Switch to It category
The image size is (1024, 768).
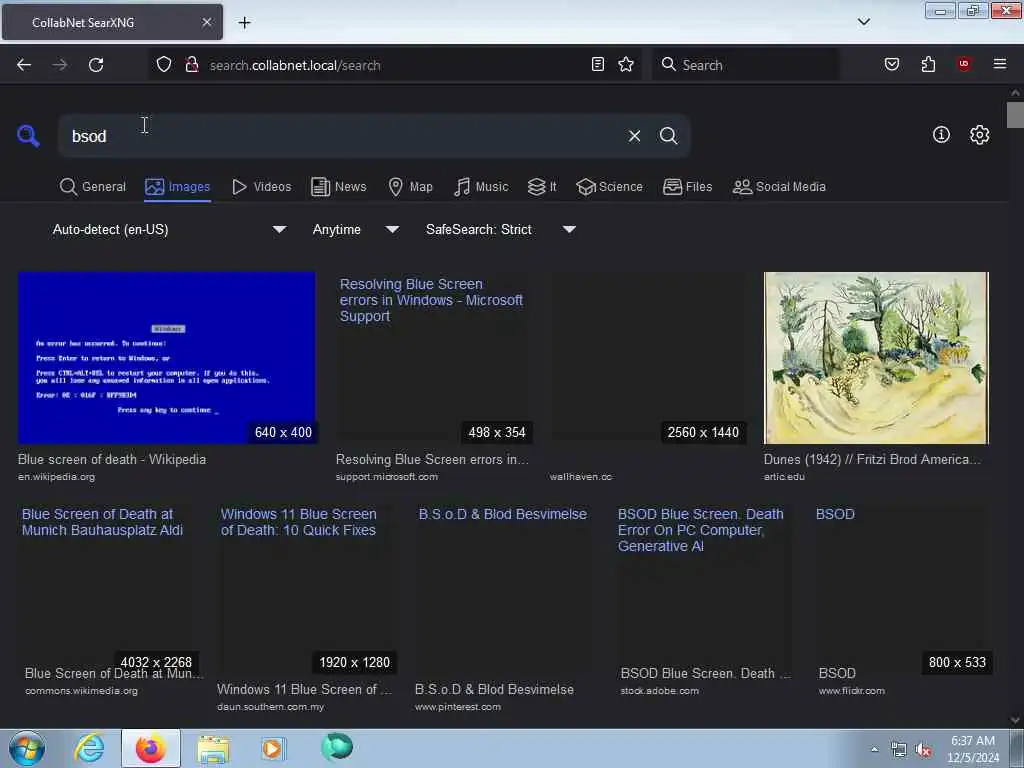[x=542, y=187]
